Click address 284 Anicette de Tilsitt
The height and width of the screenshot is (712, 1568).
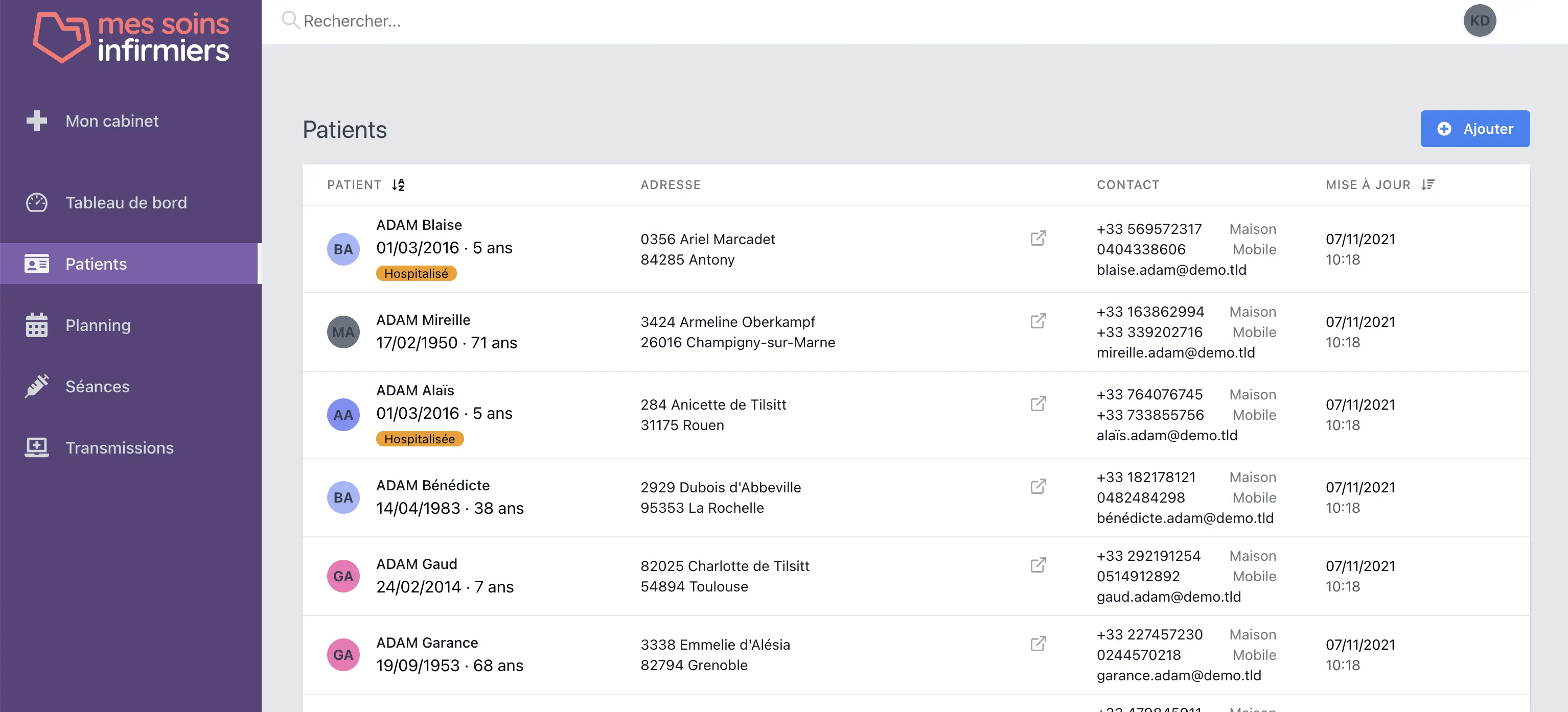point(713,405)
